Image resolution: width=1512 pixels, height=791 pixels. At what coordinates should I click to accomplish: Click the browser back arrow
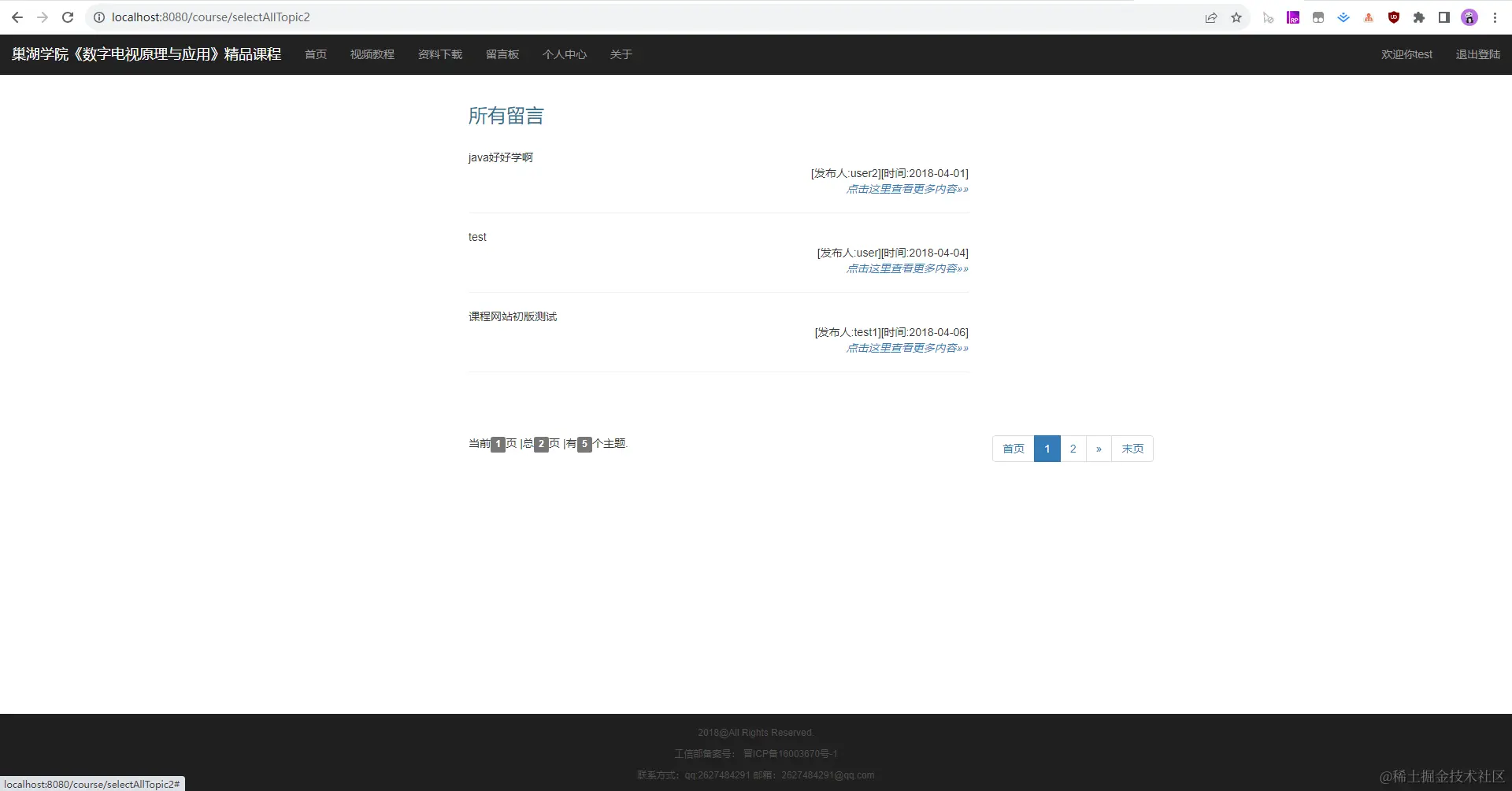[17, 17]
